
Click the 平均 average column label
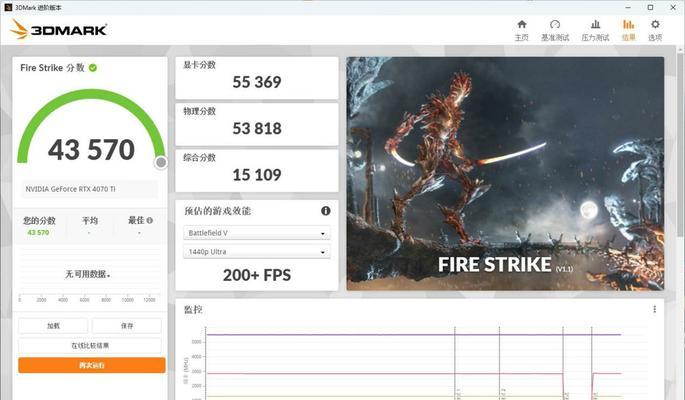coord(90,221)
